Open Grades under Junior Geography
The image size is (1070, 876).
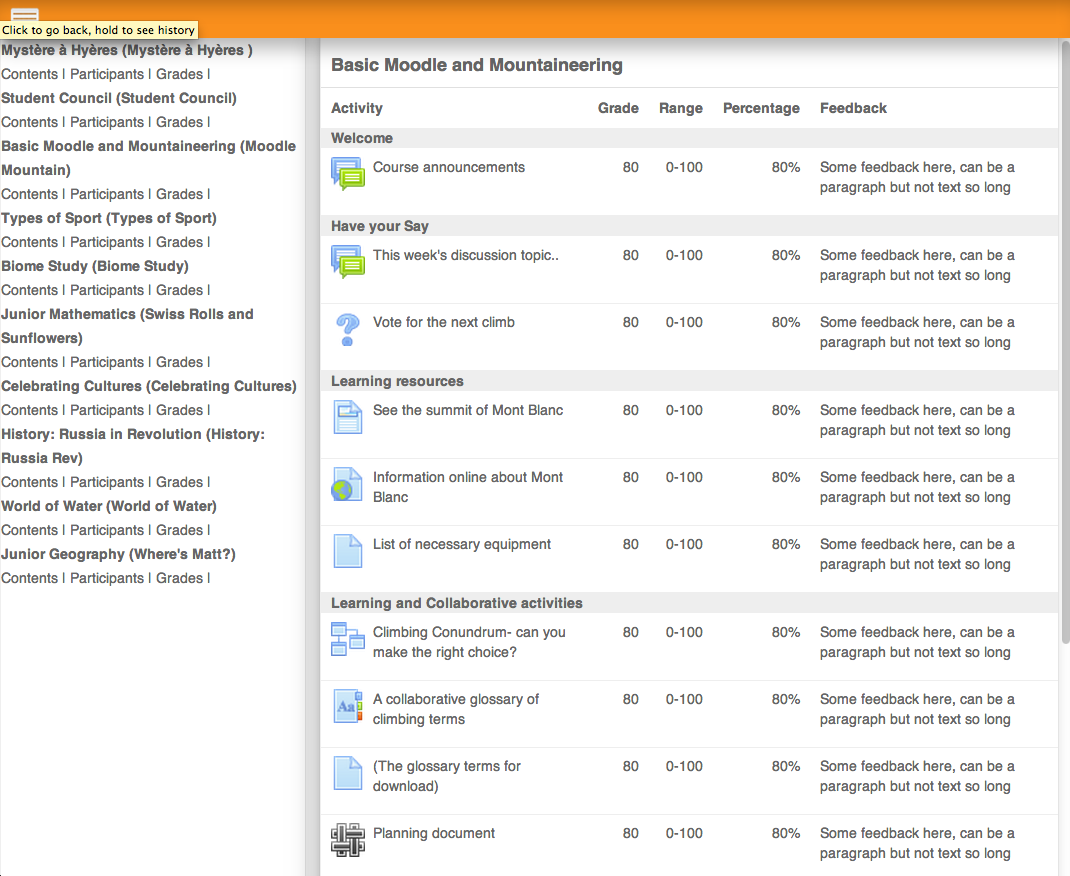point(179,578)
